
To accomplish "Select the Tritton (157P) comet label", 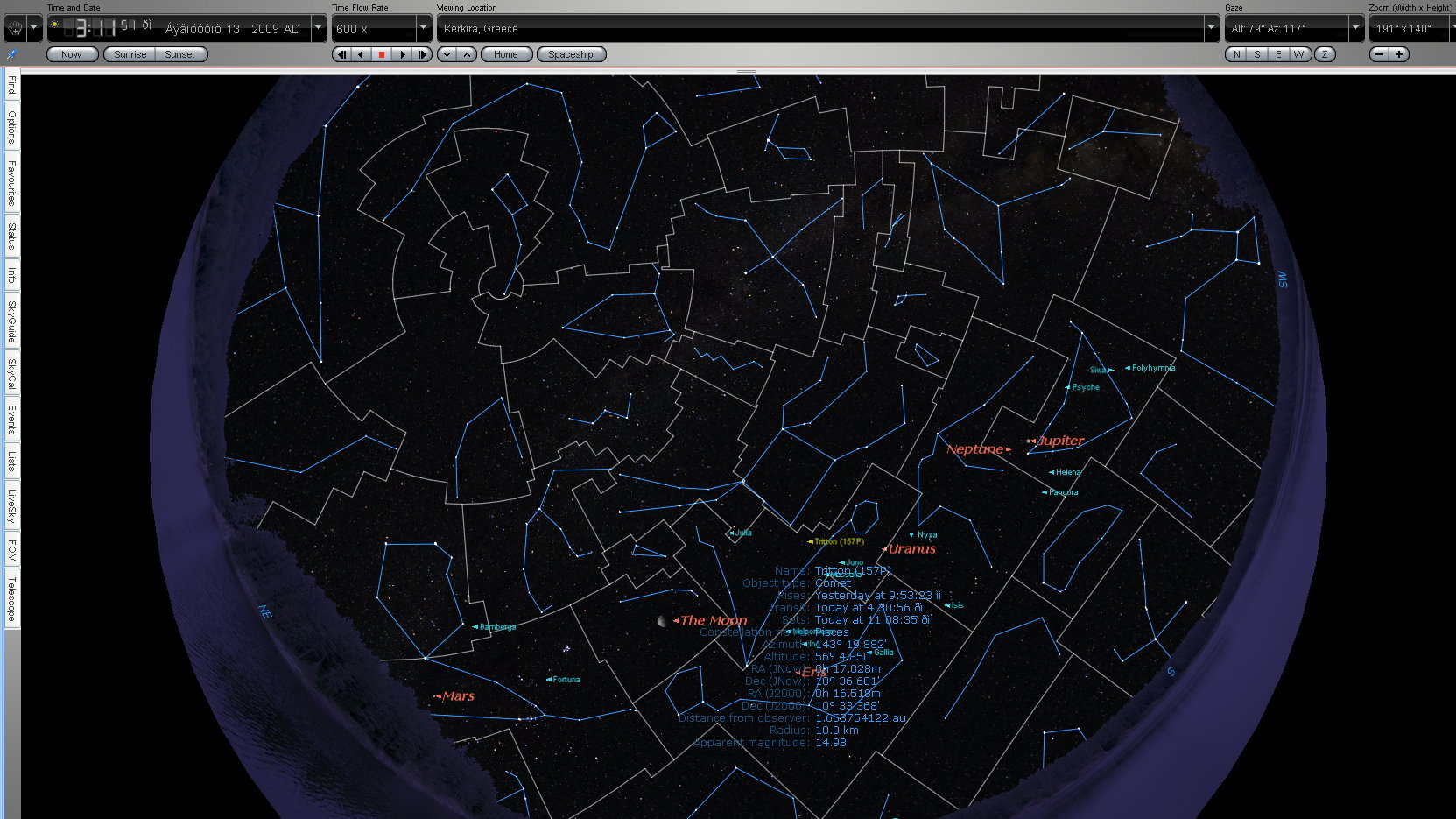I will (x=839, y=541).
